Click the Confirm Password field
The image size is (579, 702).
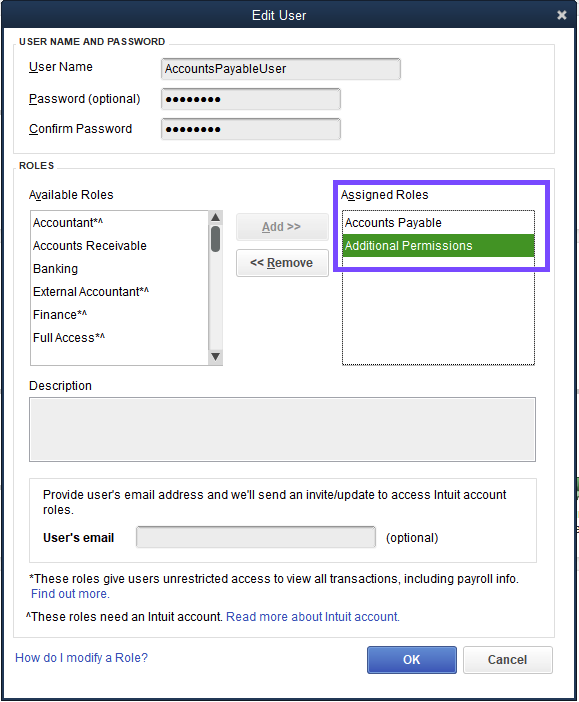click(x=251, y=129)
